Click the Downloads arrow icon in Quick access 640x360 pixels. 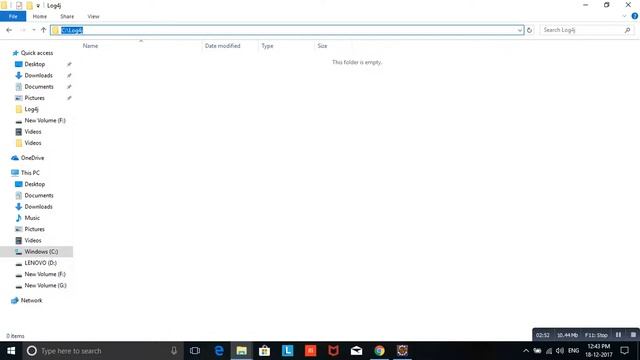(18, 75)
